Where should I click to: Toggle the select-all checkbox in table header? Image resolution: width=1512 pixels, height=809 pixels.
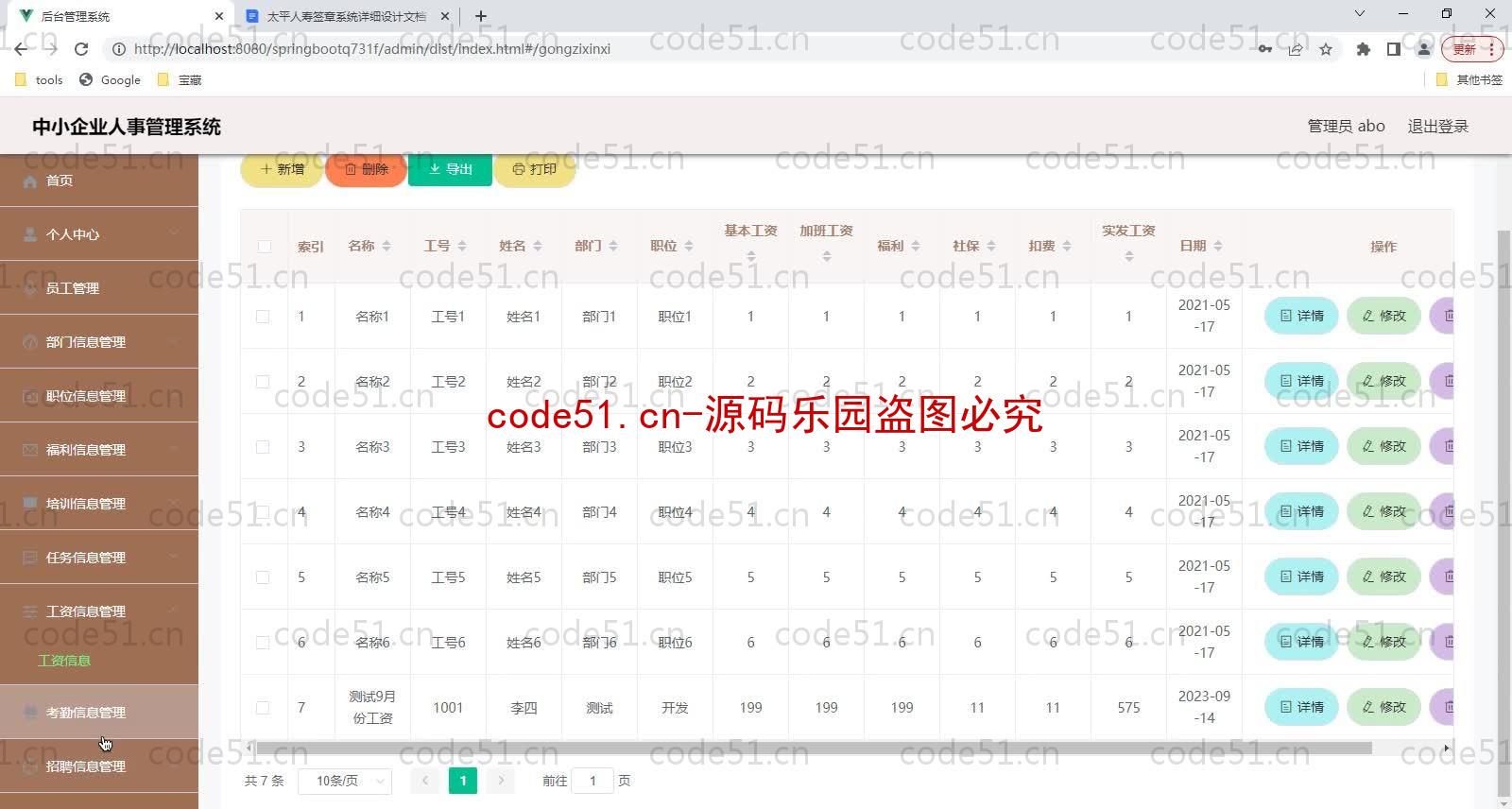pyautogui.click(x=264, y=247)
